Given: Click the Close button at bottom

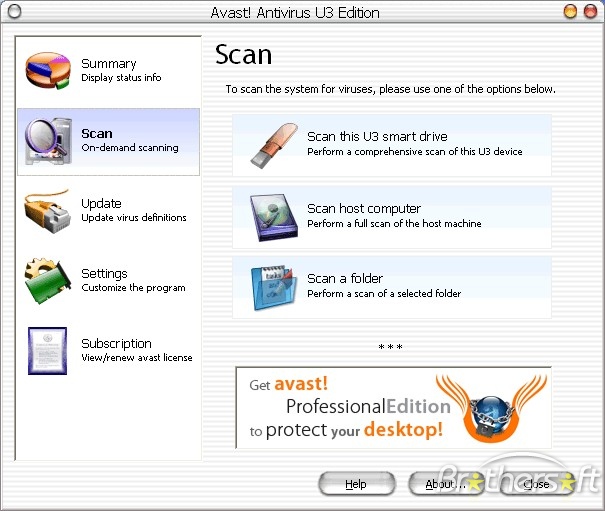Looking at the screenshot, I should click(x=537, y=484).
